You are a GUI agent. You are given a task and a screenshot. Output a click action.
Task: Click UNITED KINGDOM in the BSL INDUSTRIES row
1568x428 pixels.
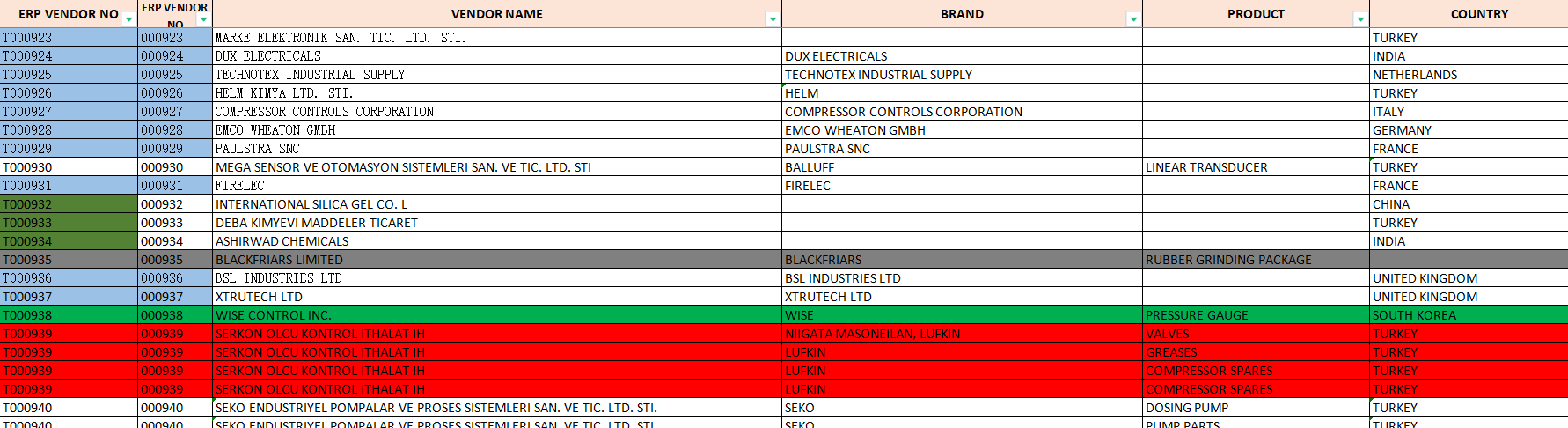click(1469, 278)
